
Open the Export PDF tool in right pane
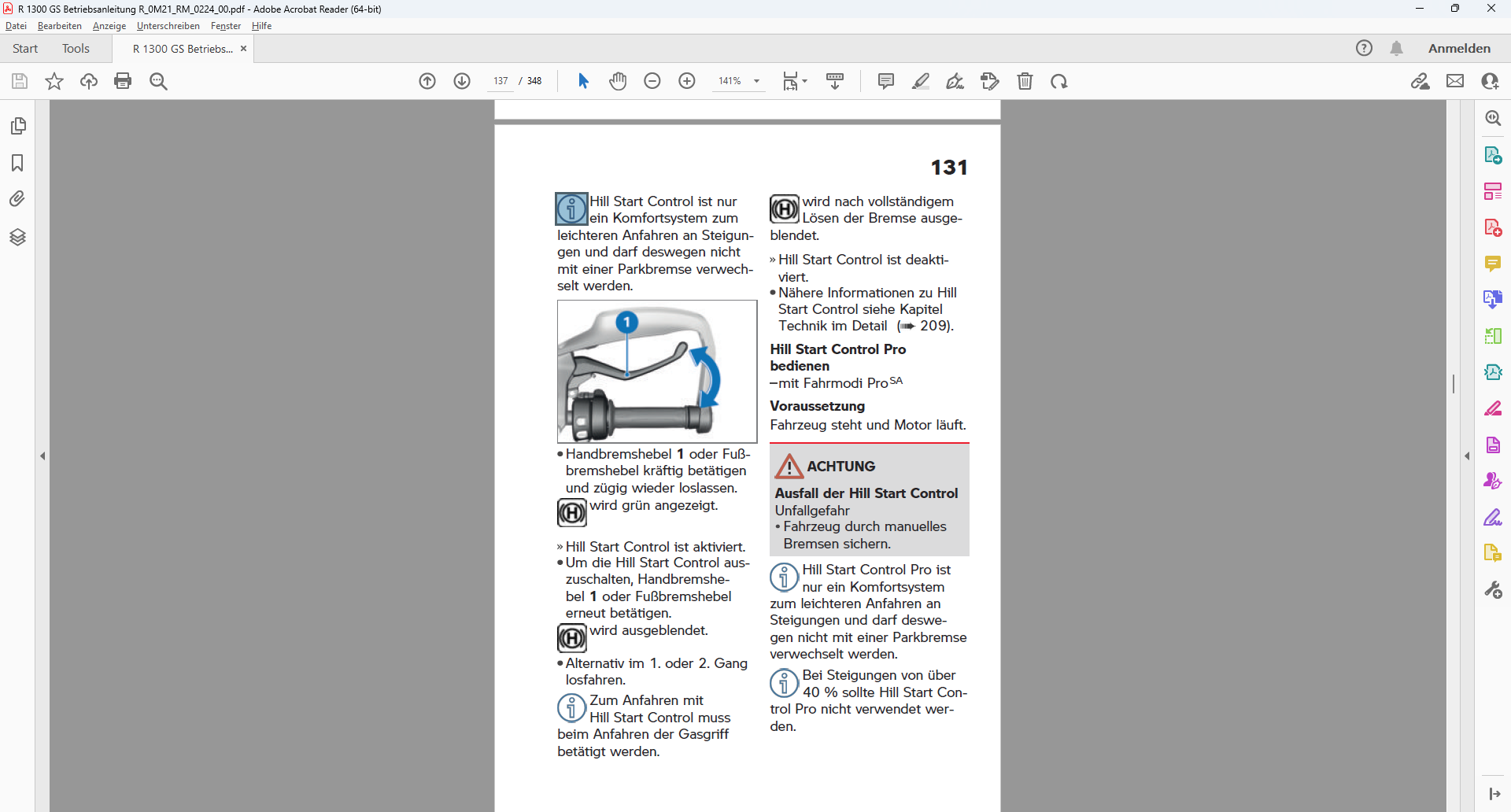pyautogui.click(x=1493, y=155)
